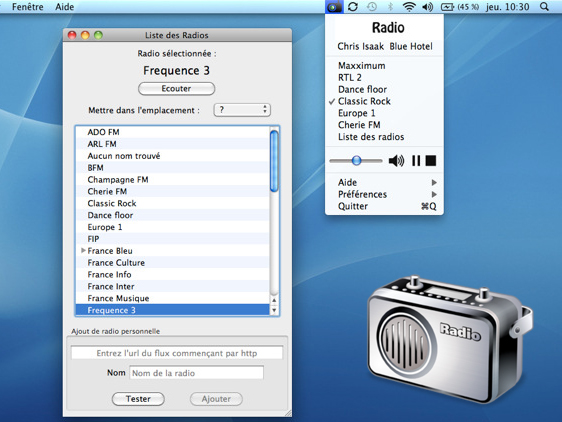
Task: Select Aucun nom trouvé in the list
Action: (173, 156)
